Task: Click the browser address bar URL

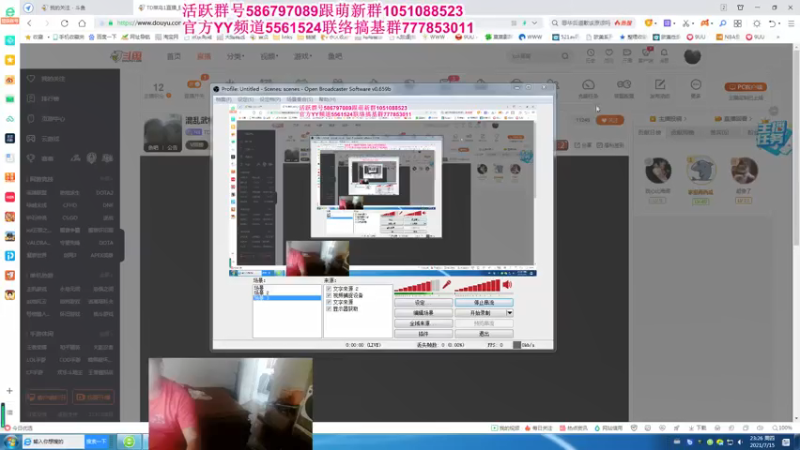Action: pyautogui.click(x=149, y=23)
